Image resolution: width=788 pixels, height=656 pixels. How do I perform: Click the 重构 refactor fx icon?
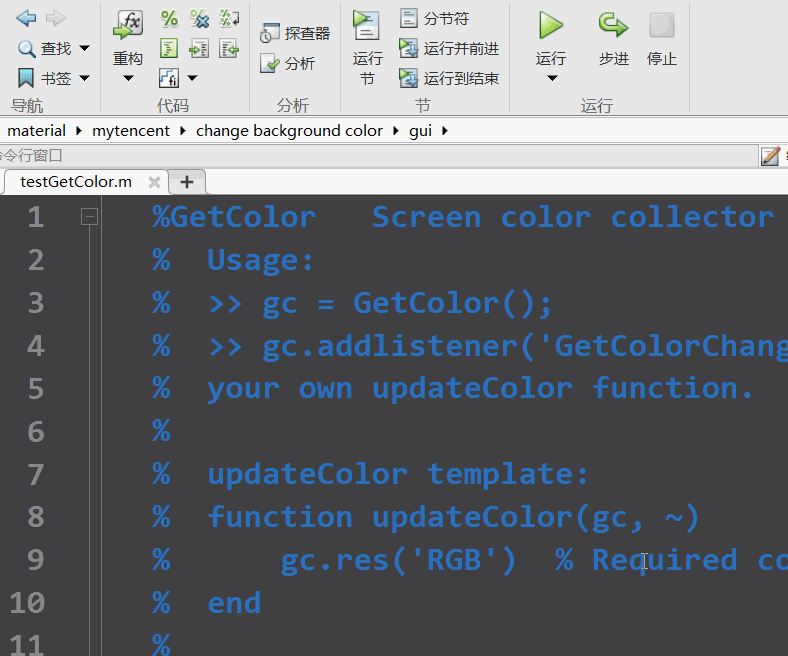pyautogui.click(x=128, y=25)
